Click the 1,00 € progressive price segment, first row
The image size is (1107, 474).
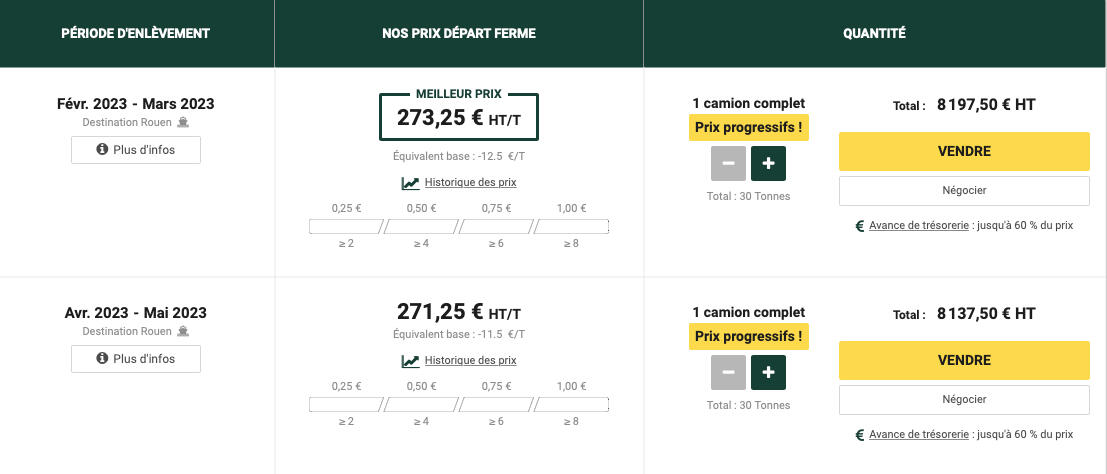pyautogui.click(x=571, y=227)
